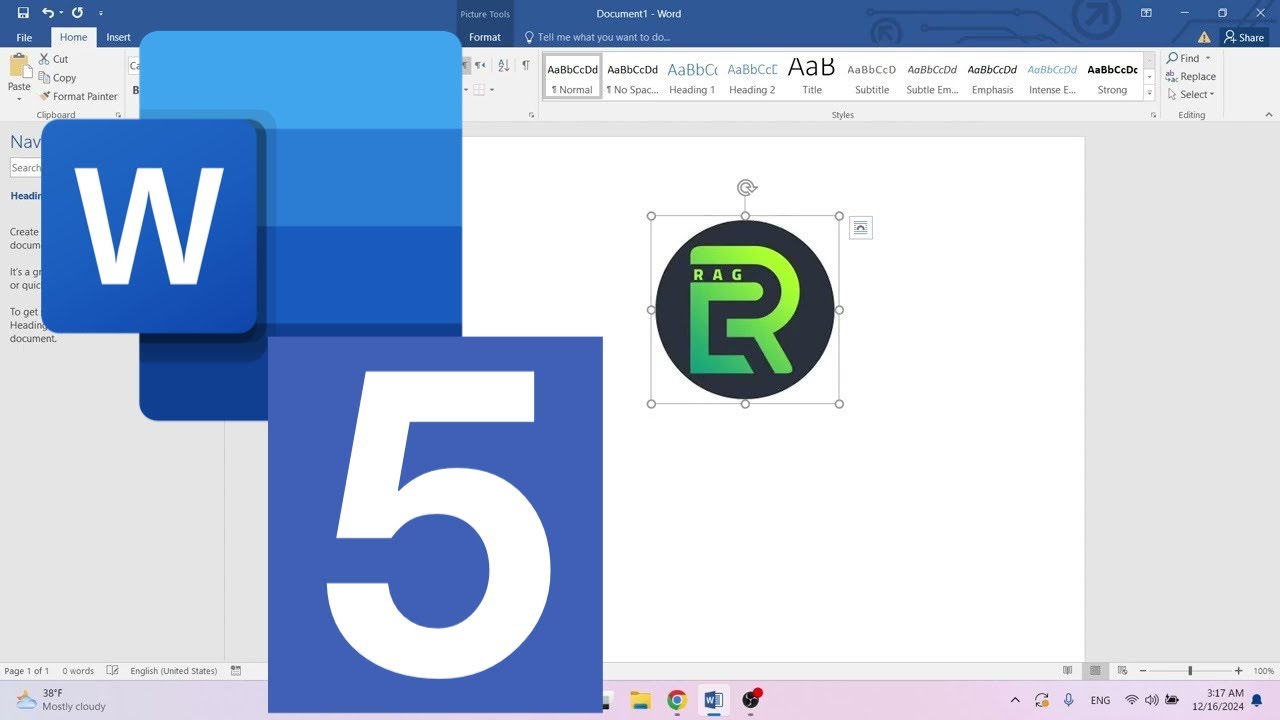The width and height of the screenshot is (1280, 720).
Task: Move Styles gallery down one row
Action: click(1149, 77)
